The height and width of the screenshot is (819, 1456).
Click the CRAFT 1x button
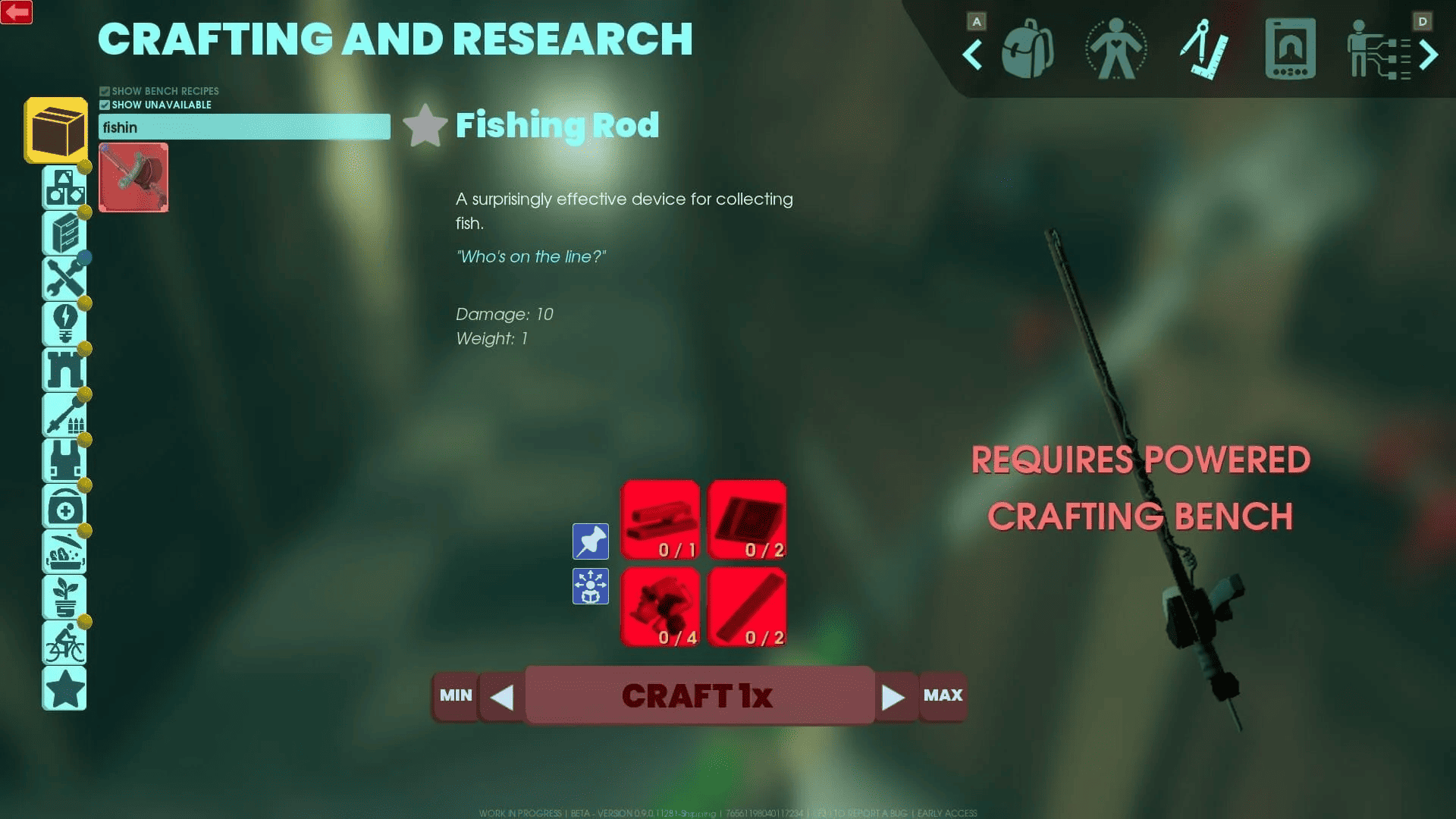(698, 696)
